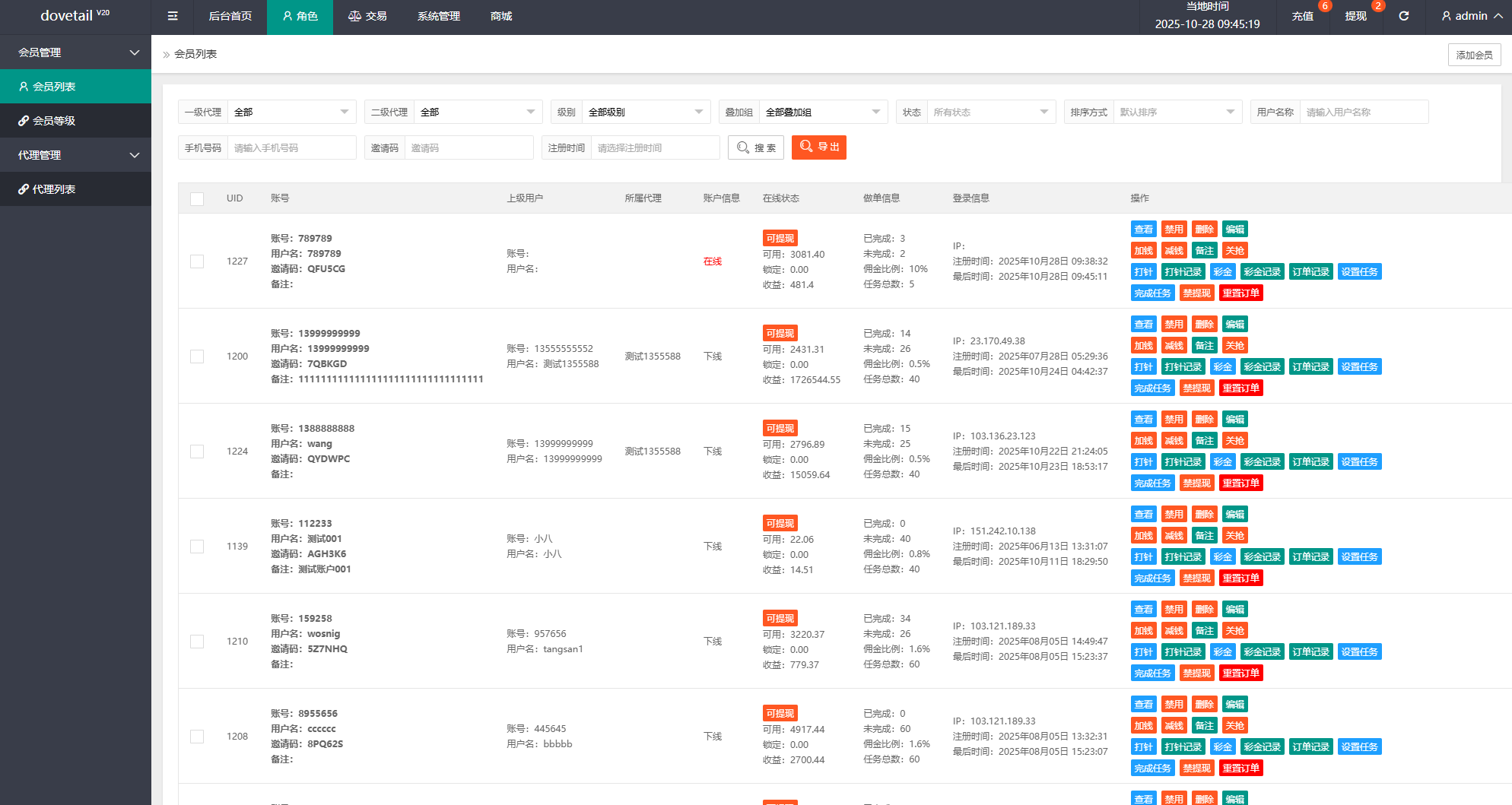Open the 系统管理 top menu
Screen dimensions: 1512x805
439,16
